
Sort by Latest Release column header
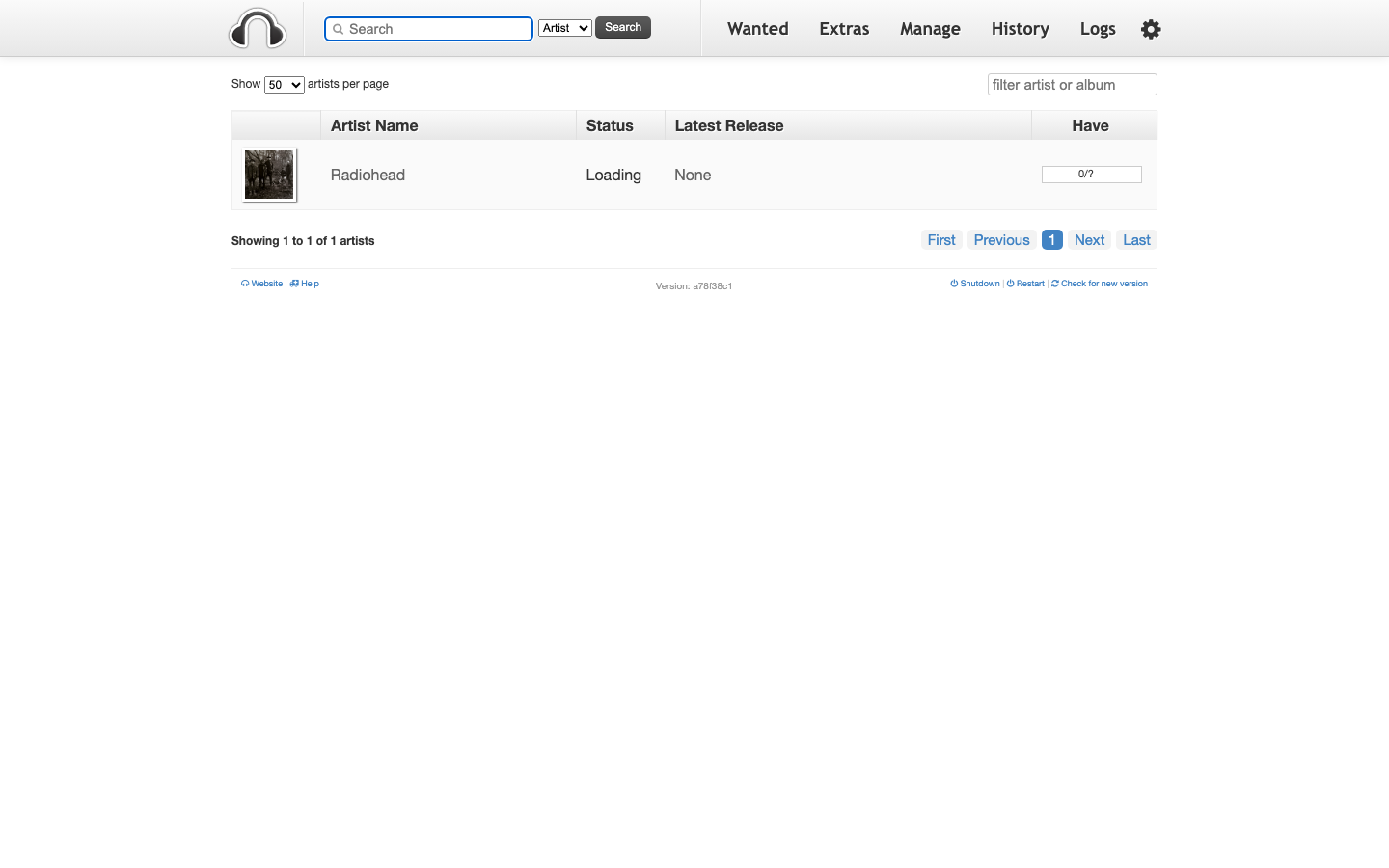tap(848, 125)
